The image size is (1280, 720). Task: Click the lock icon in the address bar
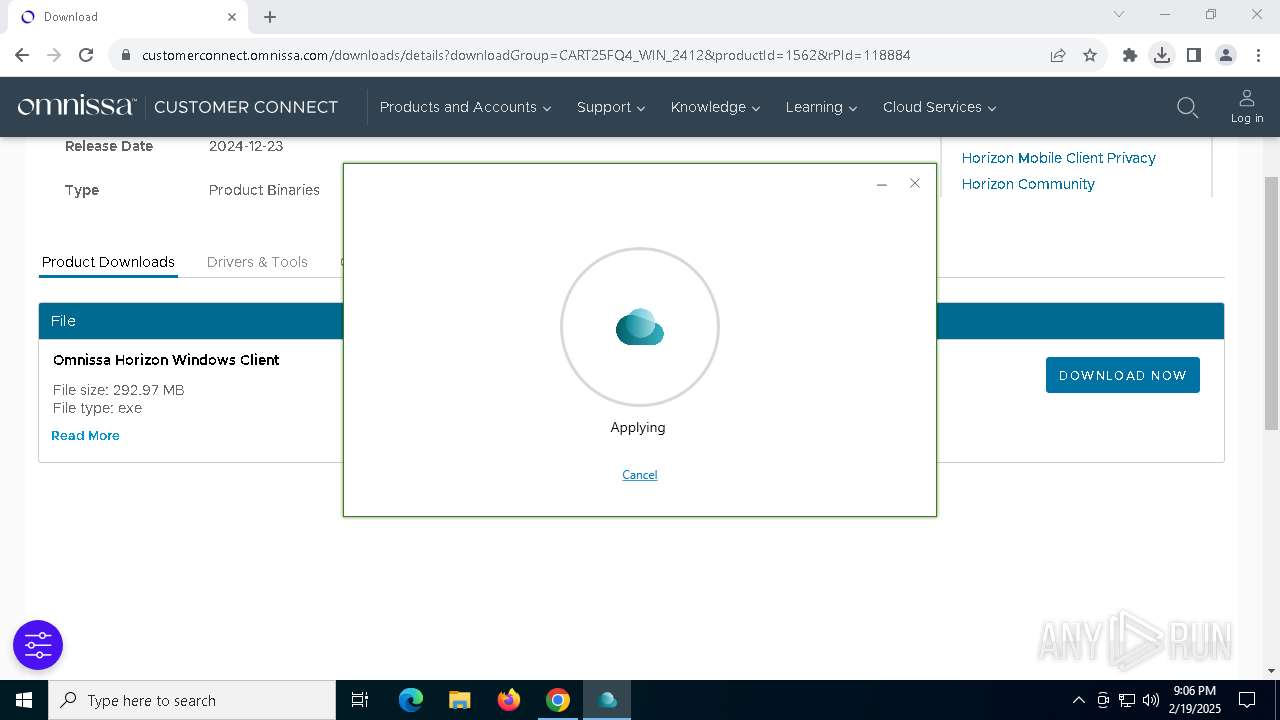click(x=126, y=55)
